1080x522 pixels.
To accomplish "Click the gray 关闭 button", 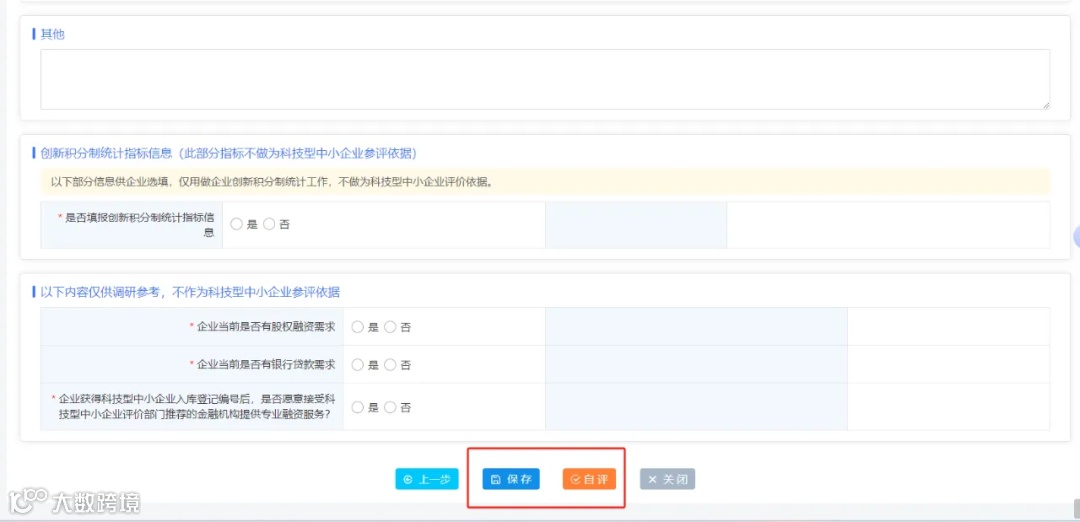I will [667, 479].
